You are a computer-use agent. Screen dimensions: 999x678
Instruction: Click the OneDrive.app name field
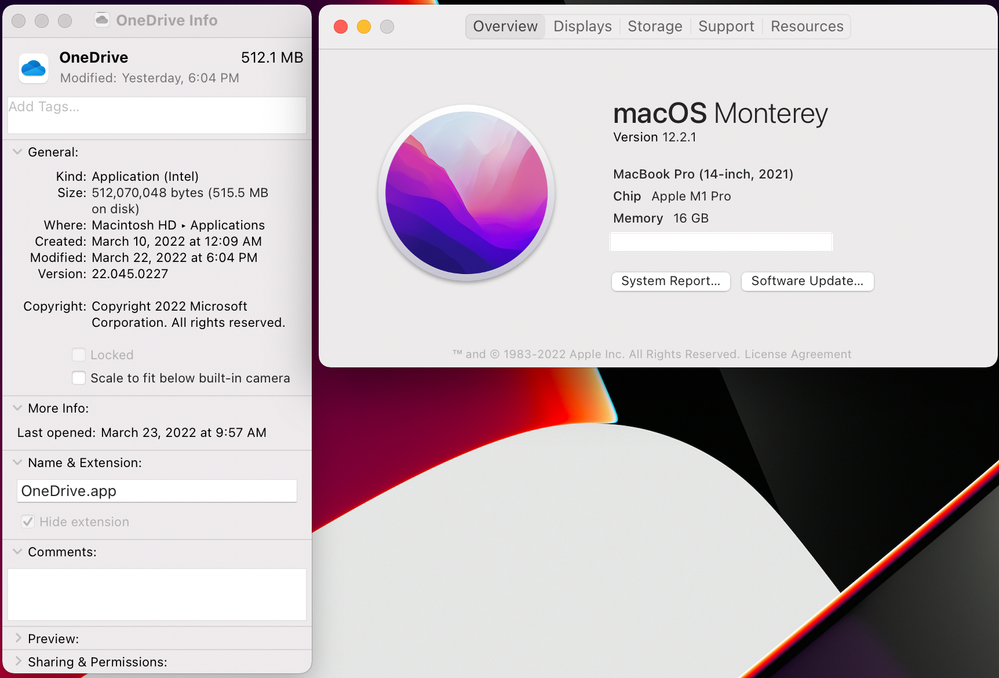click(x=157, y=491)
